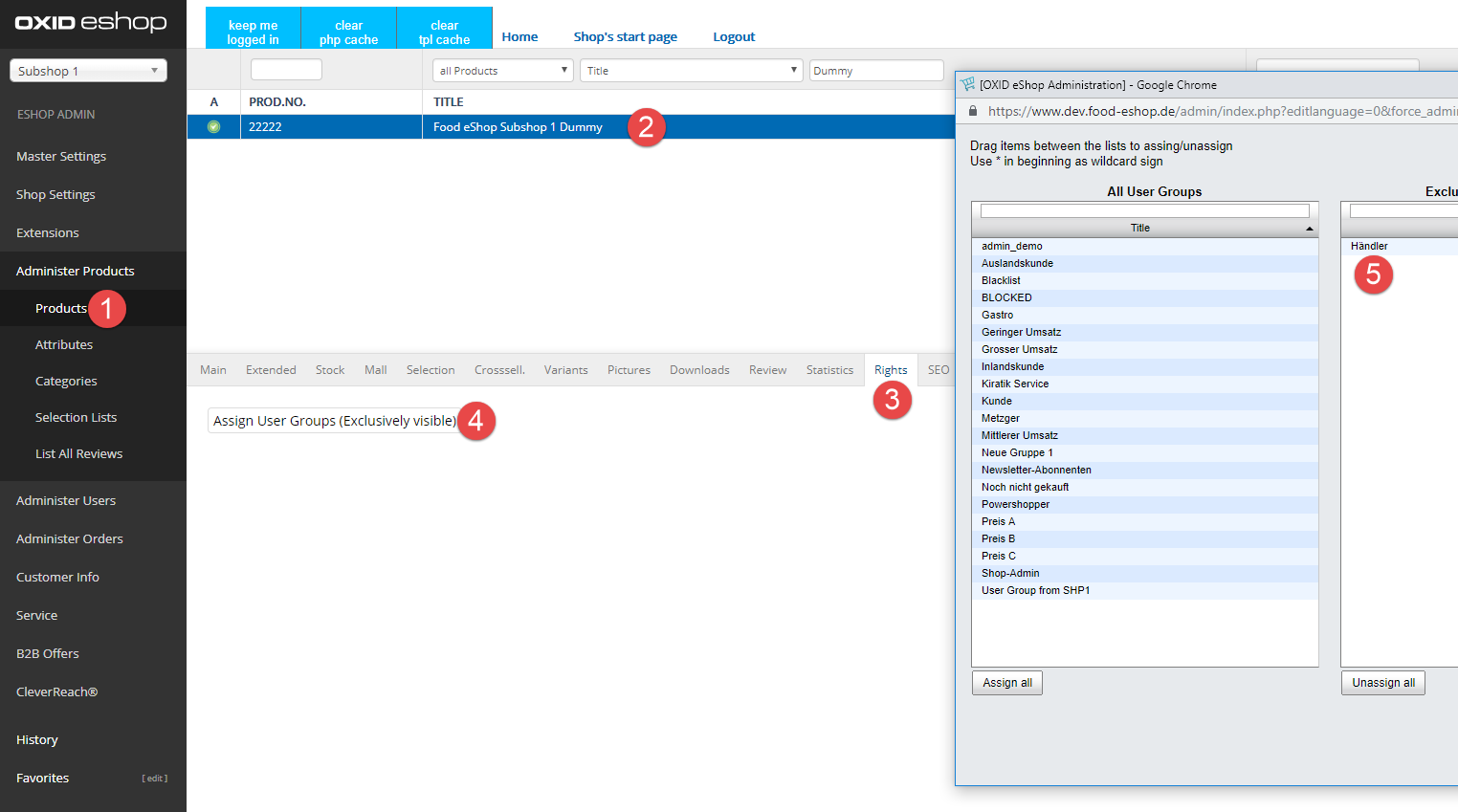Follow the Shop's start page link
This screenshot has width=1458, height=812.
(625, 37)
